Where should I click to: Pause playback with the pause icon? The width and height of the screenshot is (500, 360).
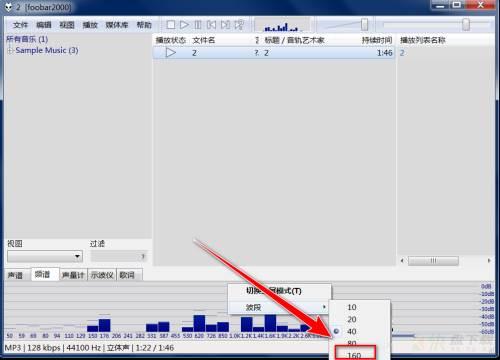pos(198,25)
